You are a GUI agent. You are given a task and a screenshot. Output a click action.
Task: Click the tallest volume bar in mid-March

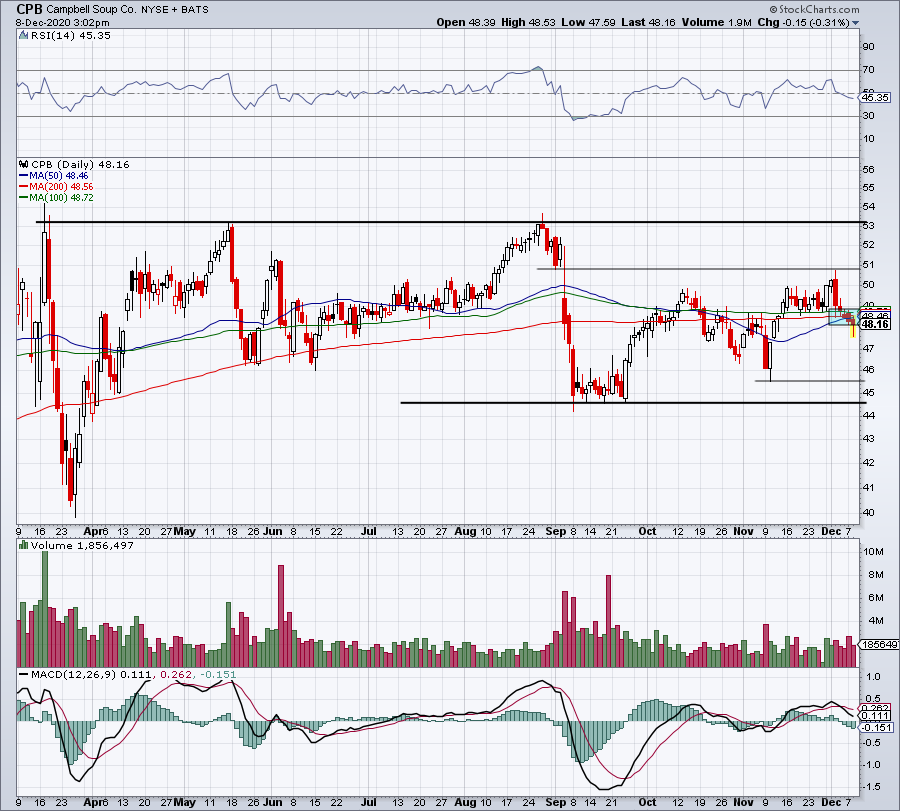click(45, 608)
